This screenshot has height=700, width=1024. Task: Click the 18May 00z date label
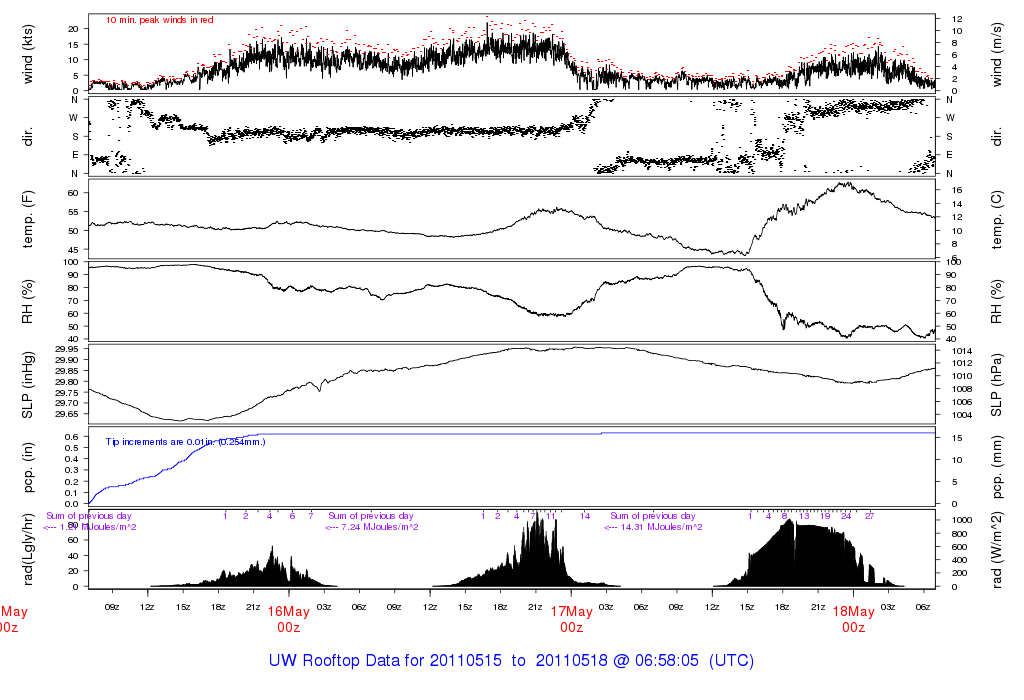point(854,619)
